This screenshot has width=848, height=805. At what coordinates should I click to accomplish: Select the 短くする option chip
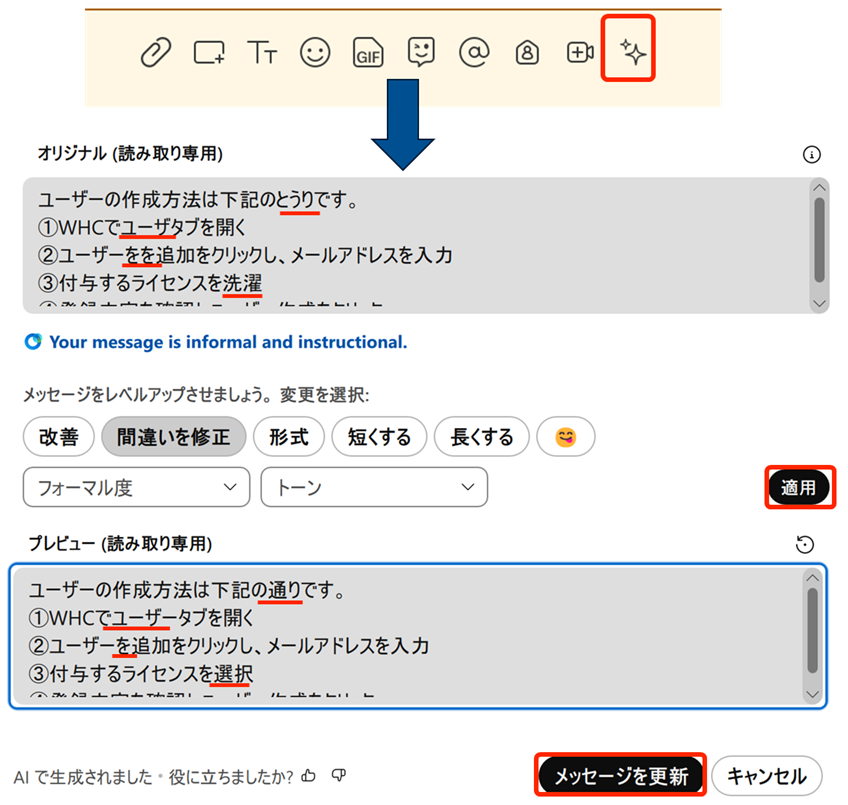point(379,437)
